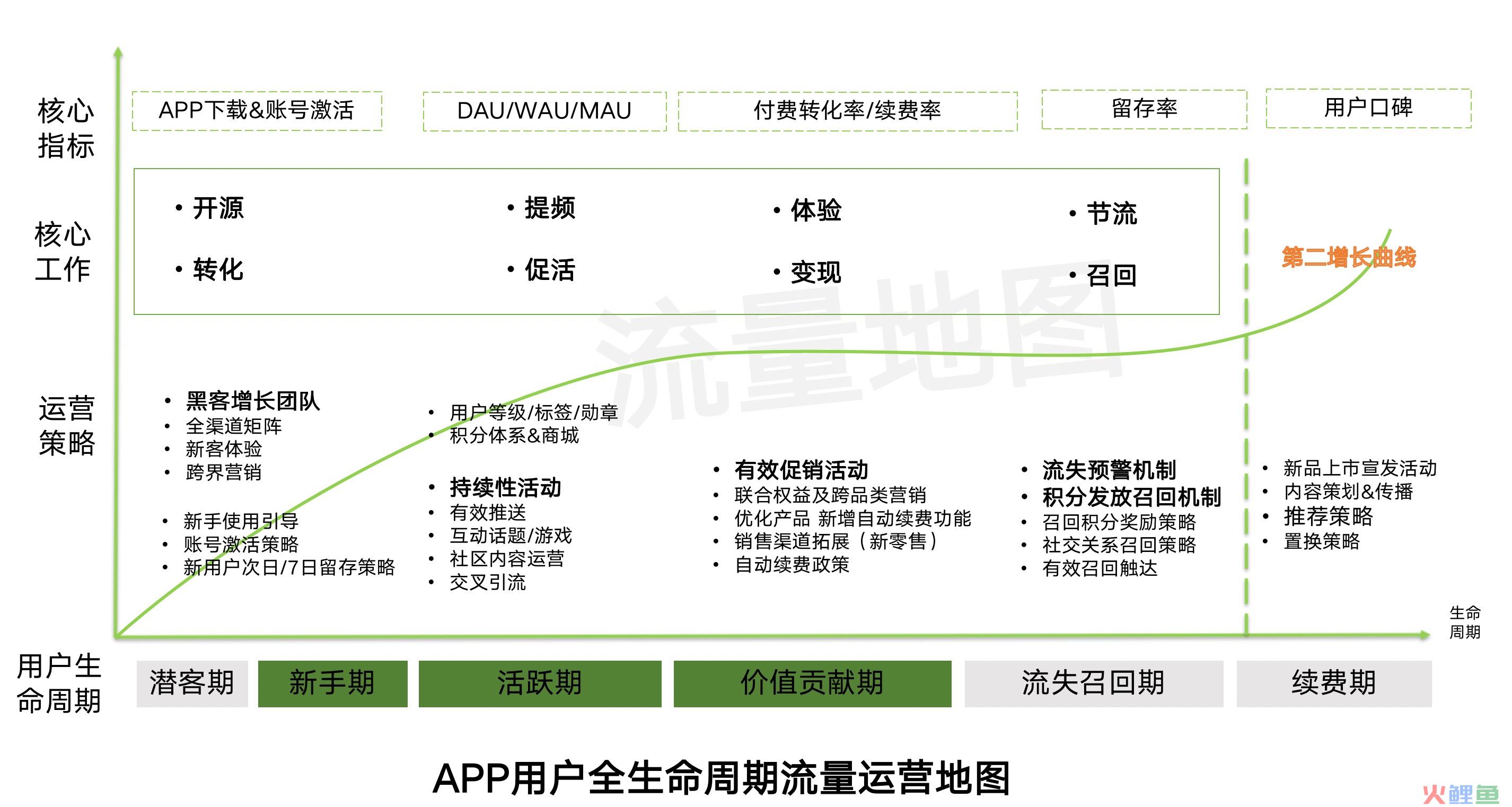Click the 生命周期 axis label

[x=1465, y=622]
